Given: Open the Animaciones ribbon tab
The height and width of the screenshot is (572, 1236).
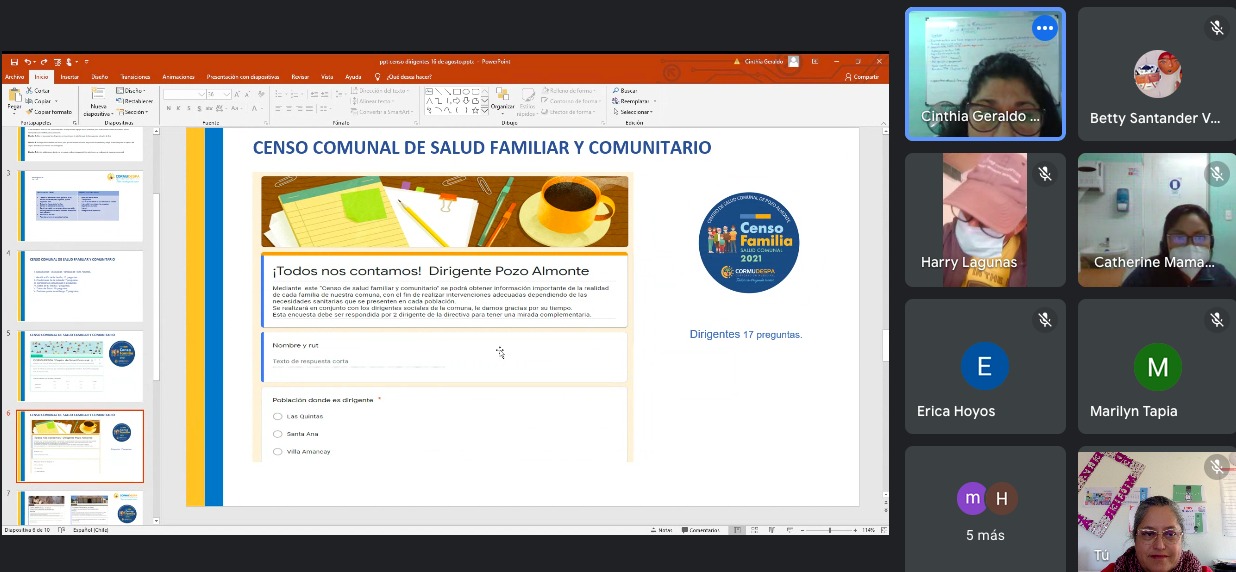Looking at the screenshot, I should (178, 77).
